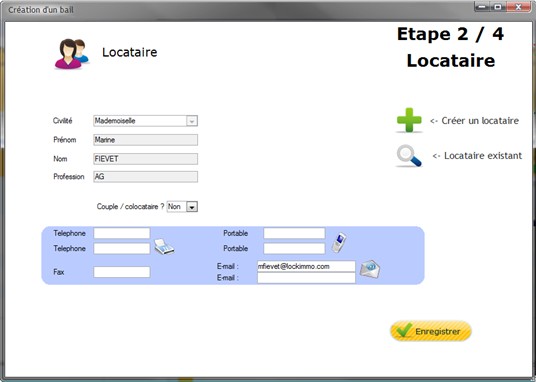This screenshot has width=536, height=382.
Task: Focus the second Portable input field
Action: [294, 249]
